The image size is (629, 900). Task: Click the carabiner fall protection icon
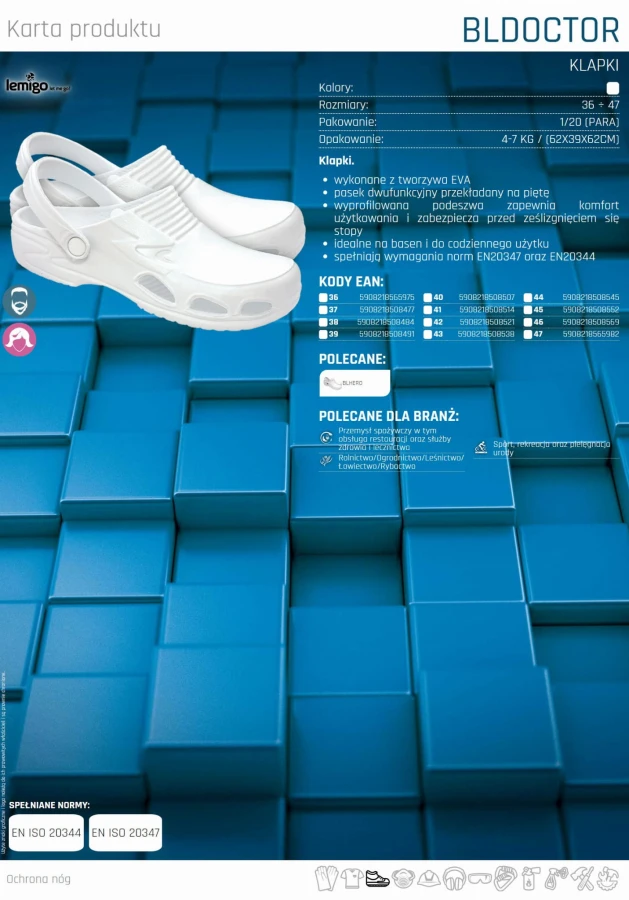coord(506,879)
